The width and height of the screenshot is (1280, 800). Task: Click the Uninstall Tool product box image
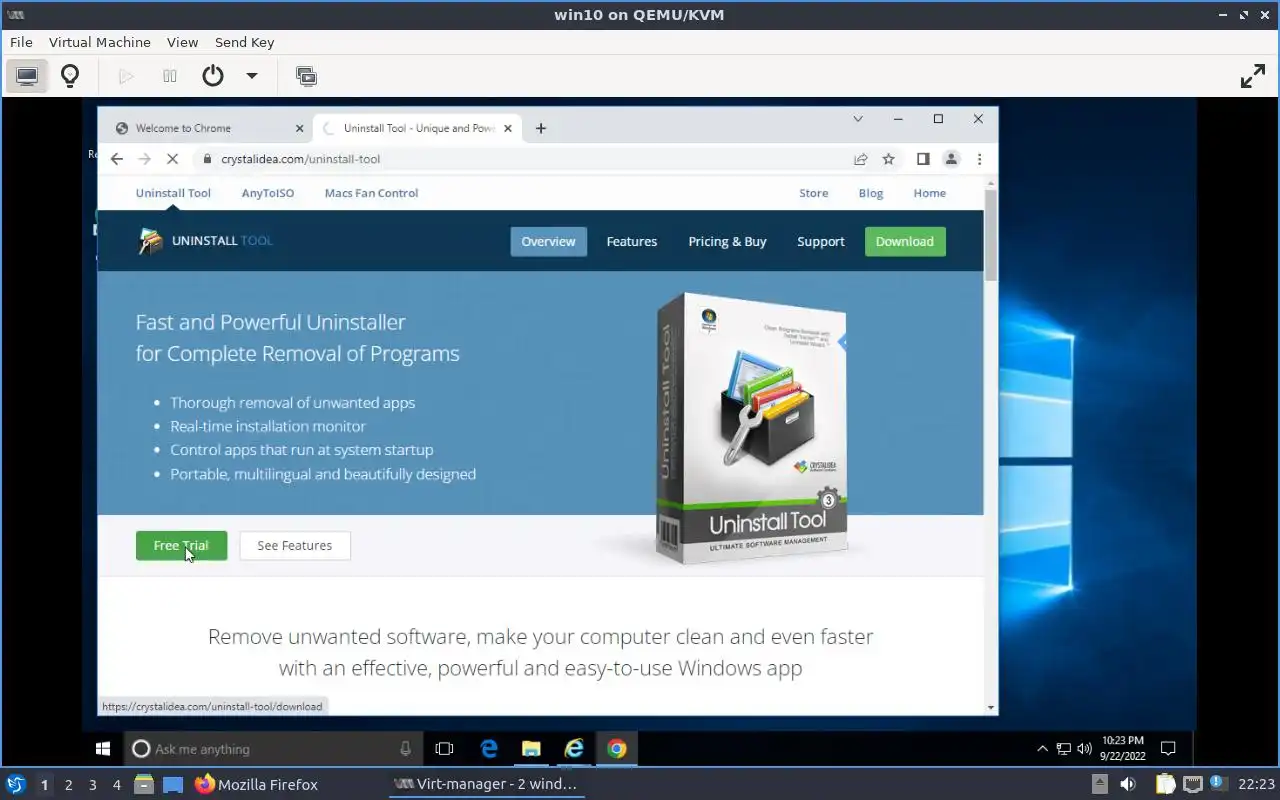click(x=752, y=427)
